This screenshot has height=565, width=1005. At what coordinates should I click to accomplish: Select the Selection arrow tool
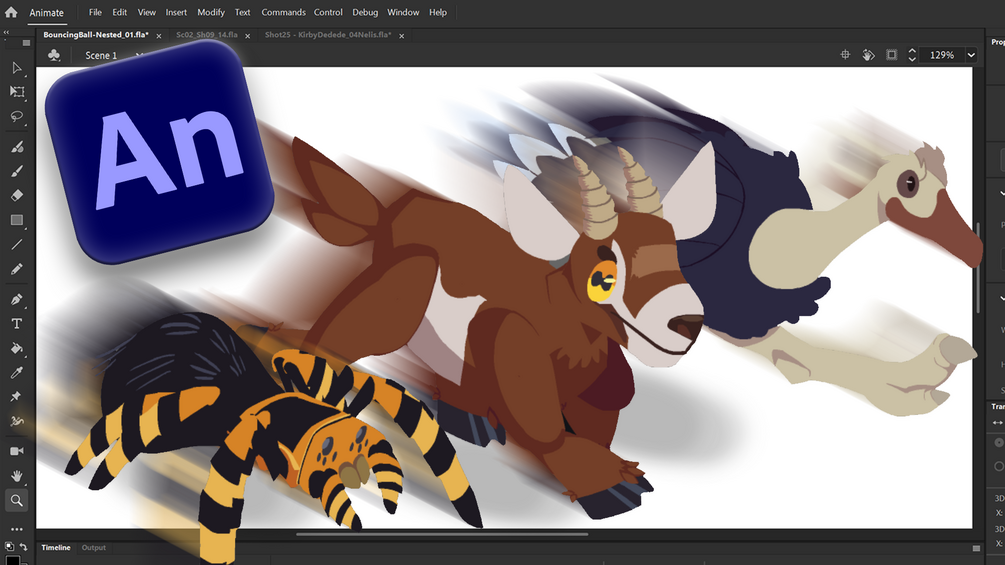pos(17,67)
